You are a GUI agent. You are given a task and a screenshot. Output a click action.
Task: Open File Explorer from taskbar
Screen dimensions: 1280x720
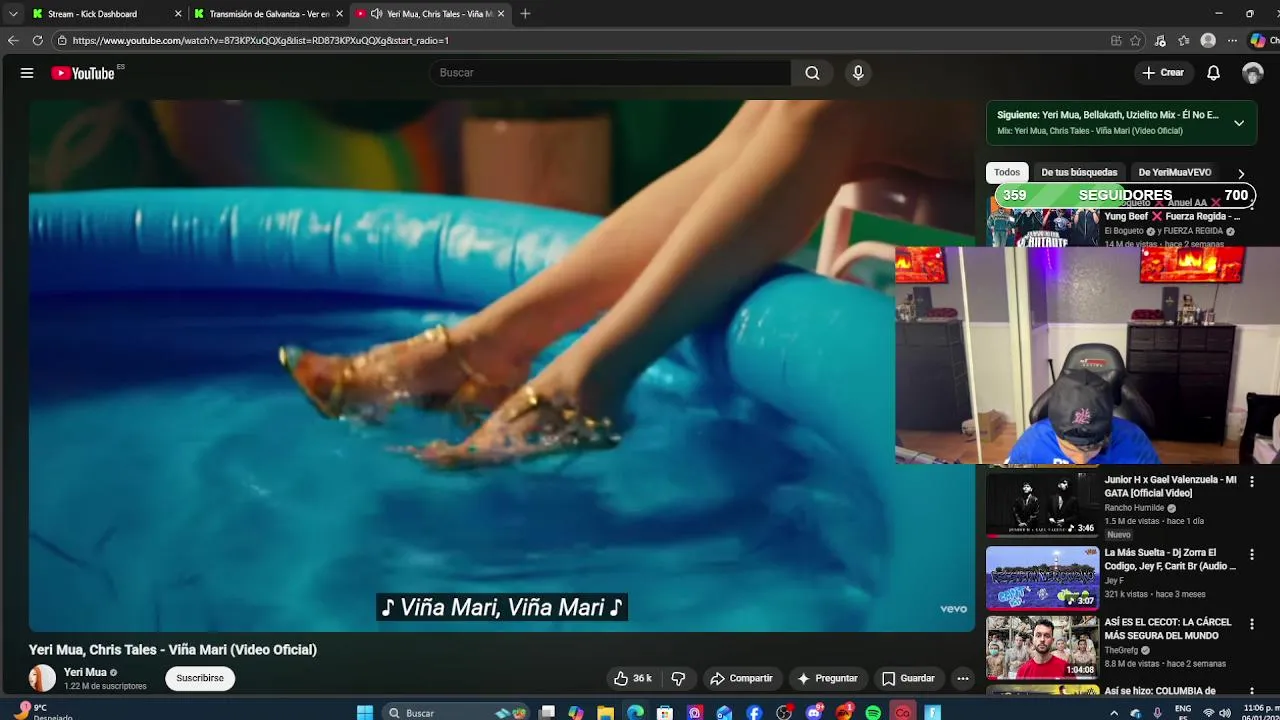[x=606, y=713]
